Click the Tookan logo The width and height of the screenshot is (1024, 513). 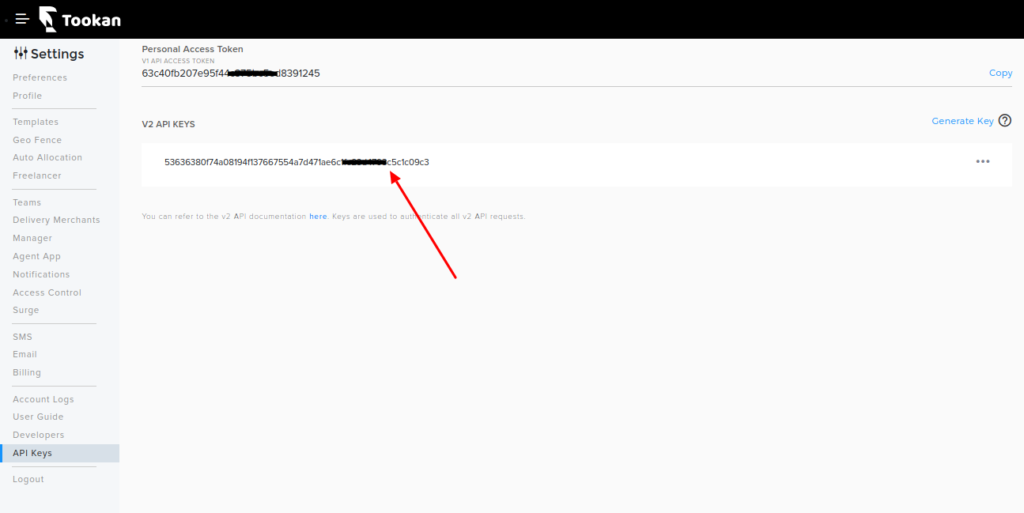click(x=78, y=18)
